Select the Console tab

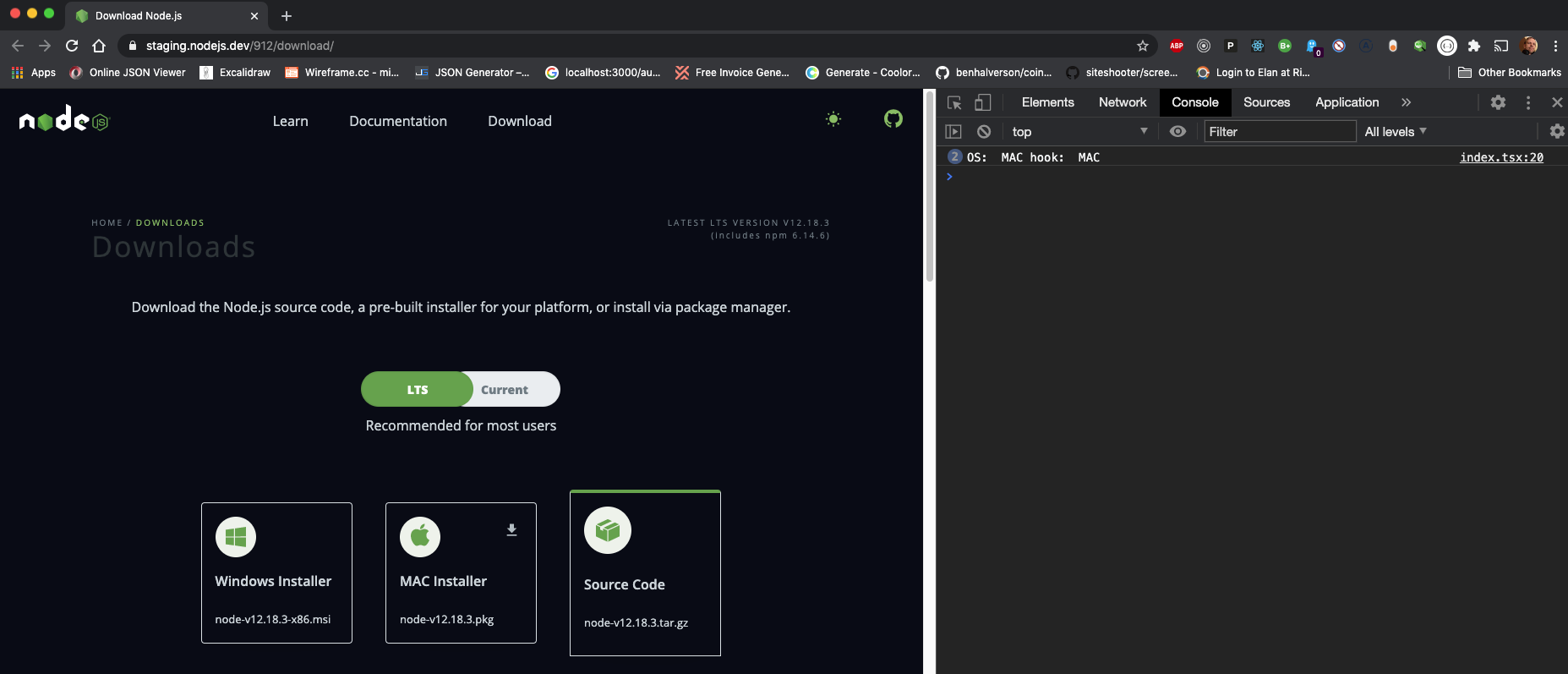coord(1195,102)
